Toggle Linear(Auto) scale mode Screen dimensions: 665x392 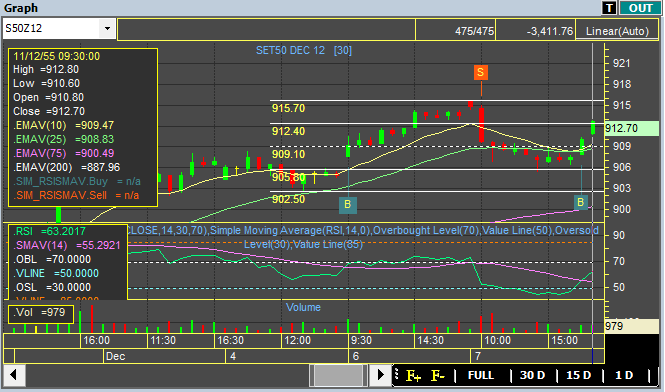[617, 31]
